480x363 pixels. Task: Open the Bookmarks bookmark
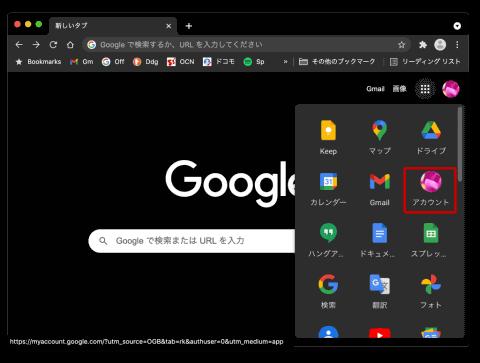38,62
